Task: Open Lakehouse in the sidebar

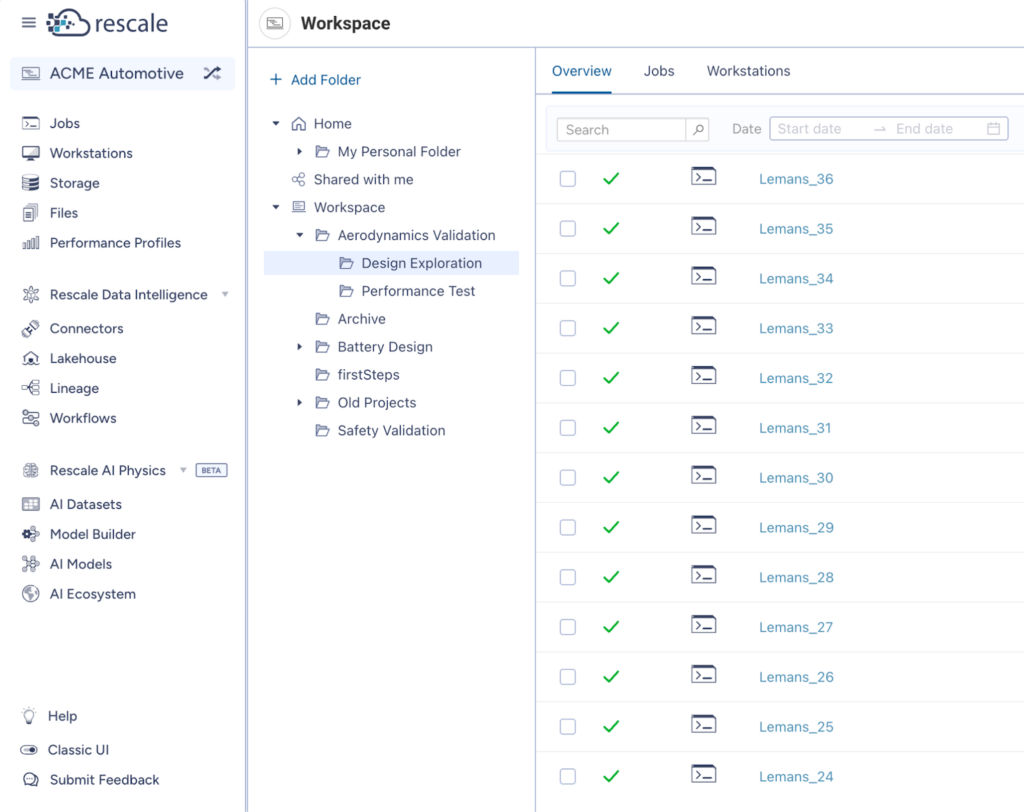Action: point(83,358)
